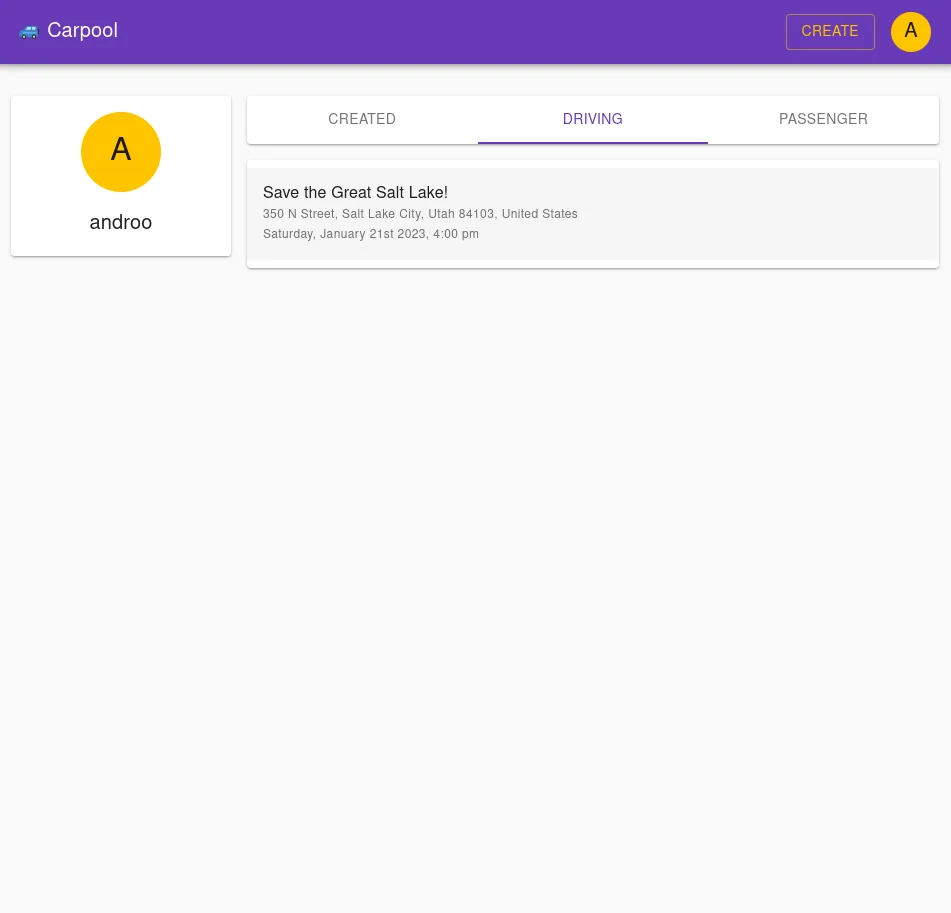Switch to the CREATED tab
Viewport: 951px width, 913px height.
click(362, 120)
